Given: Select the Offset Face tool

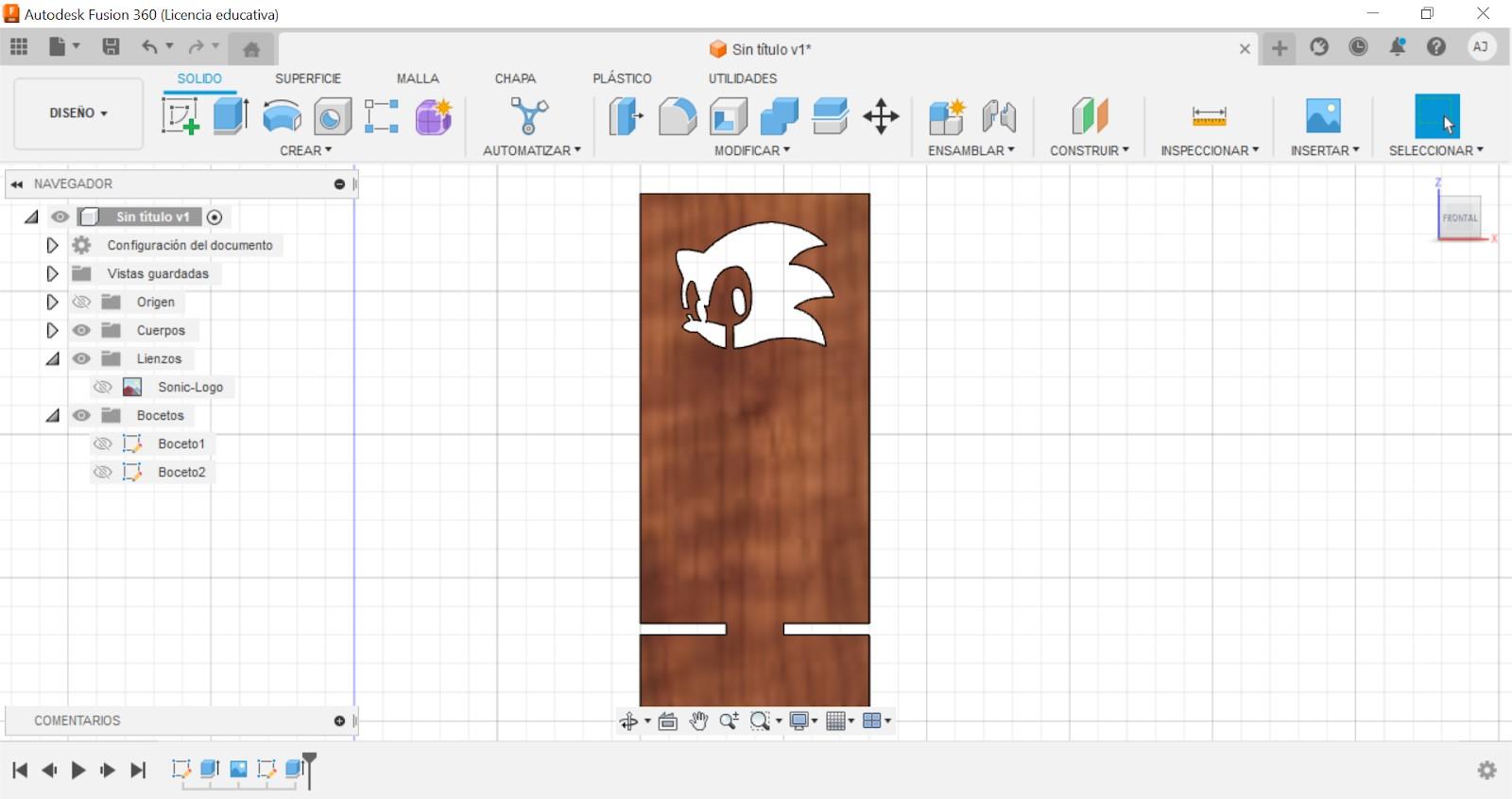Looking at the screenshot, I should pyautogui.click(x=831, y=116).
